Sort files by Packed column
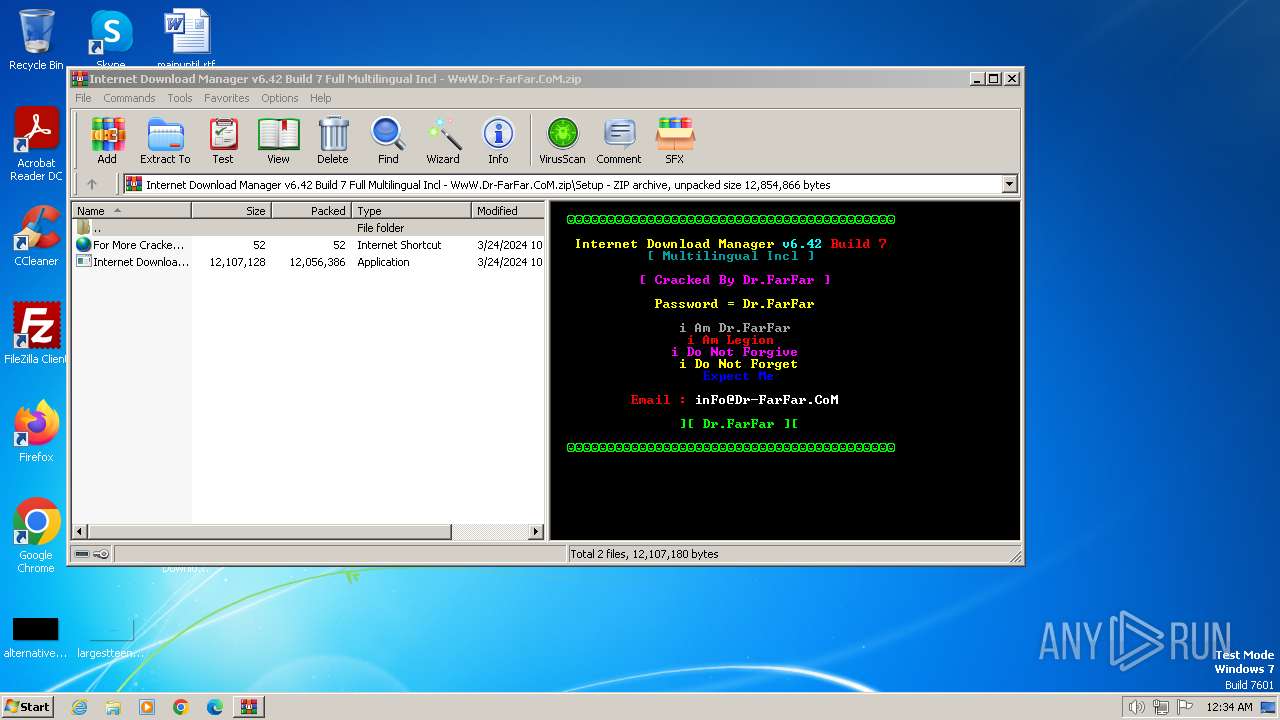This screenshot has height=720, width=1280. pos(312,211)
